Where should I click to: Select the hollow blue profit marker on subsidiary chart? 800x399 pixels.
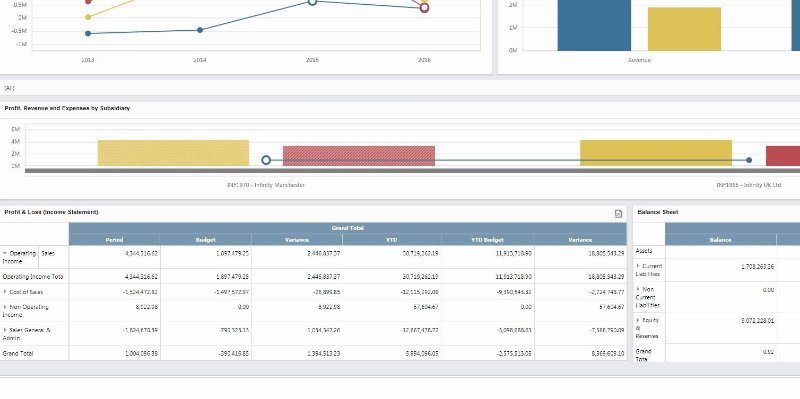[266, 160]
